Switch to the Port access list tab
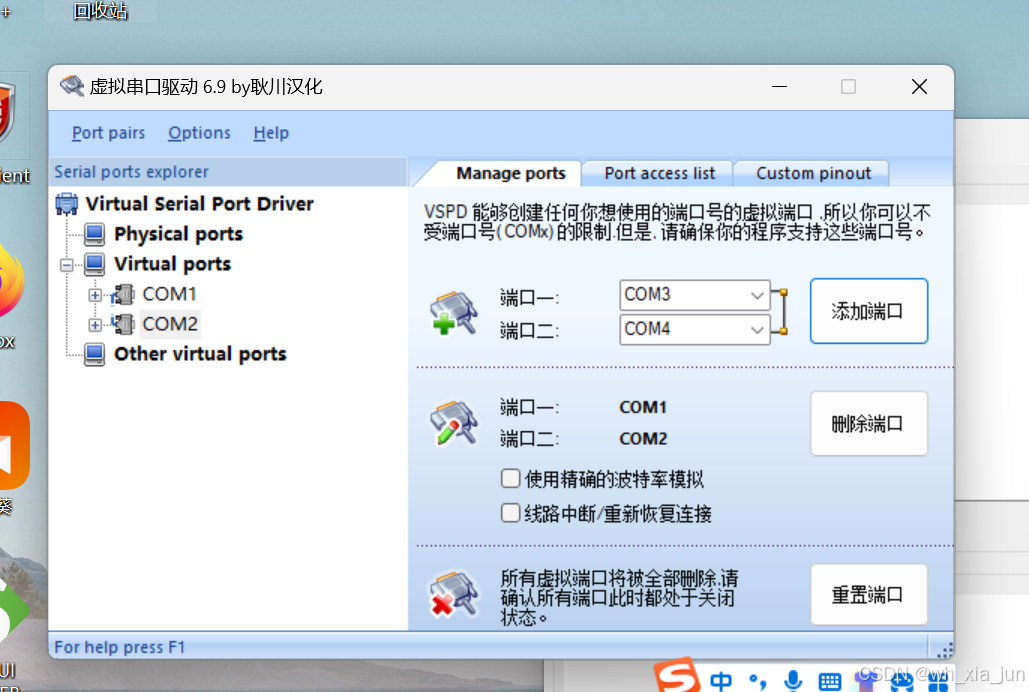Screen dimensions: 1029x692 point(659,173)
